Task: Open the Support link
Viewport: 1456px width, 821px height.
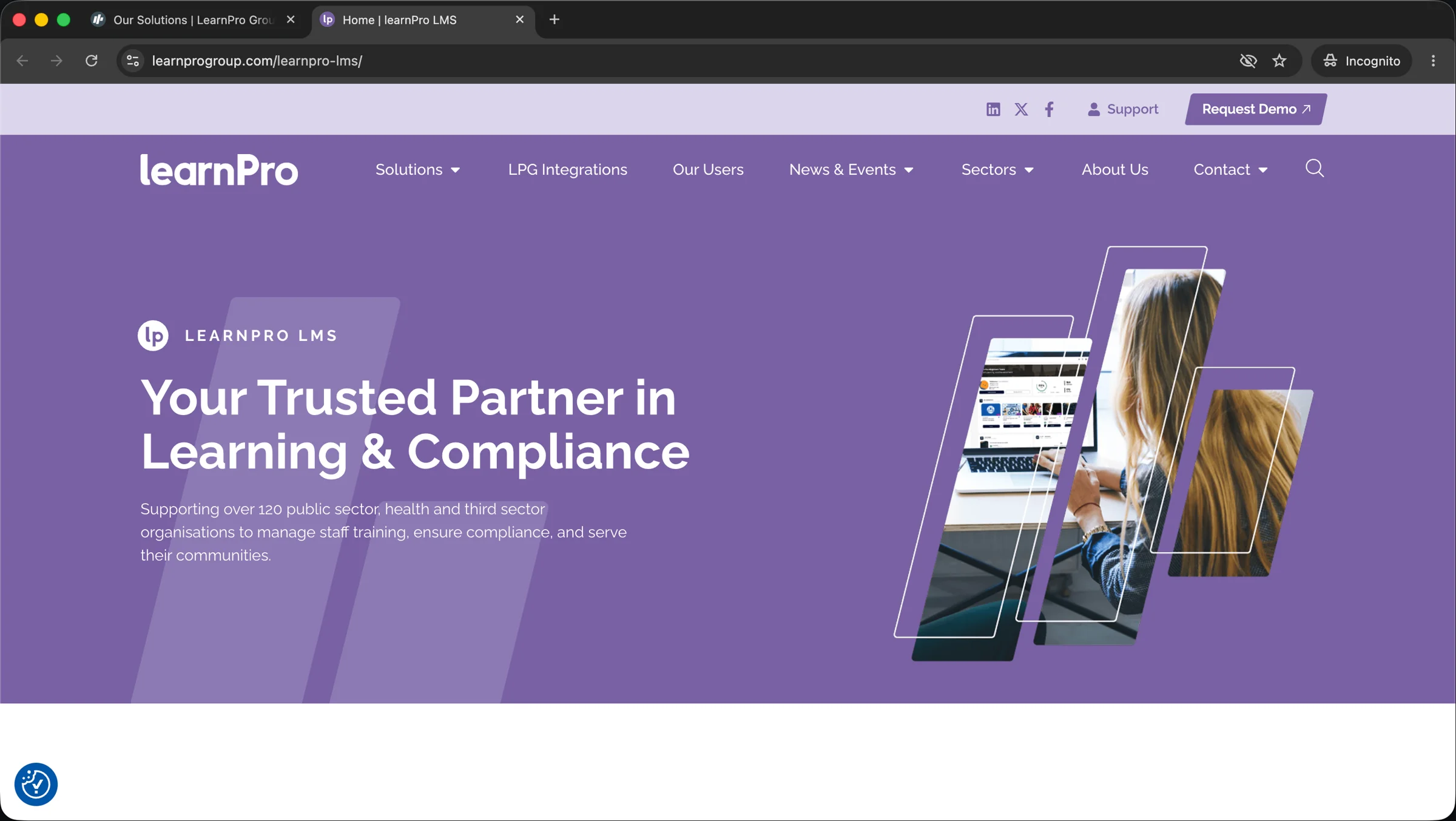Action: (1122, 109)
